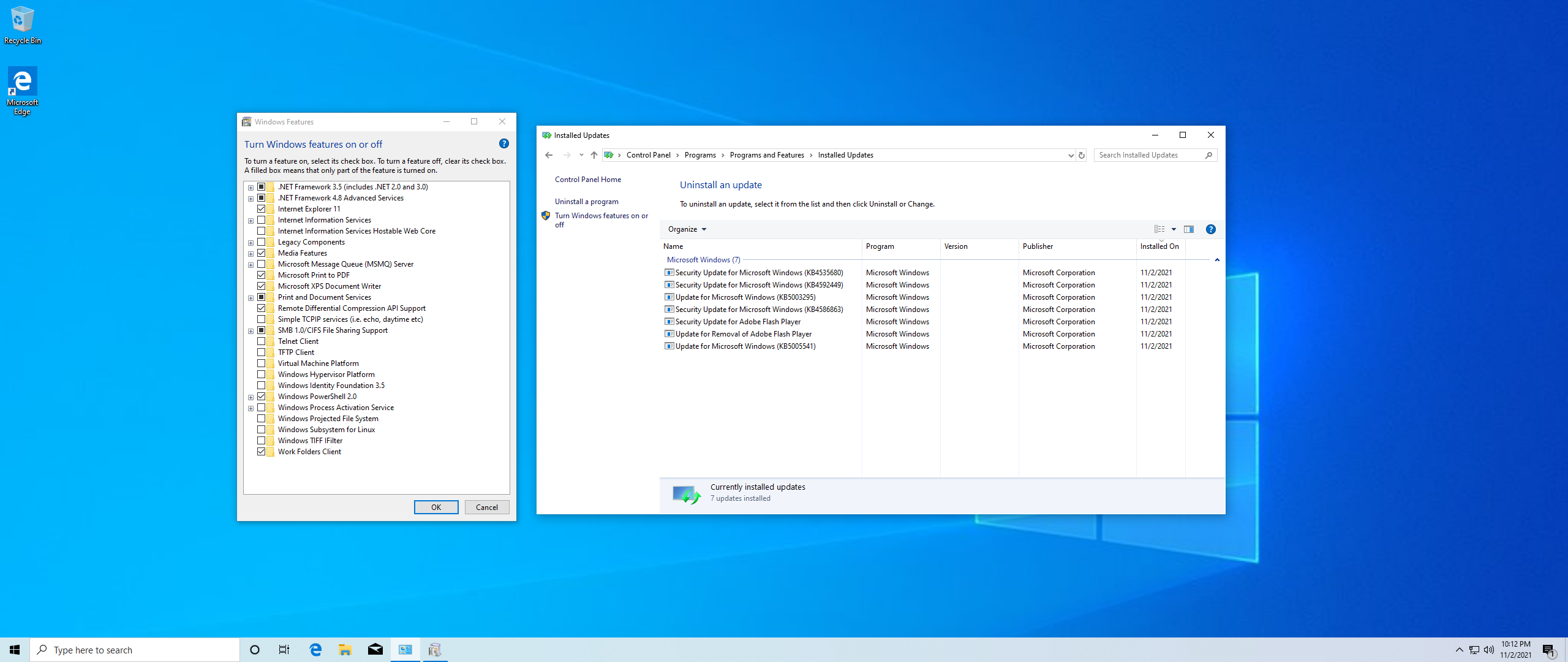Select Update for Removal of Adobe Flash Player
This screenshot has height=662, width=1568.
743,334
